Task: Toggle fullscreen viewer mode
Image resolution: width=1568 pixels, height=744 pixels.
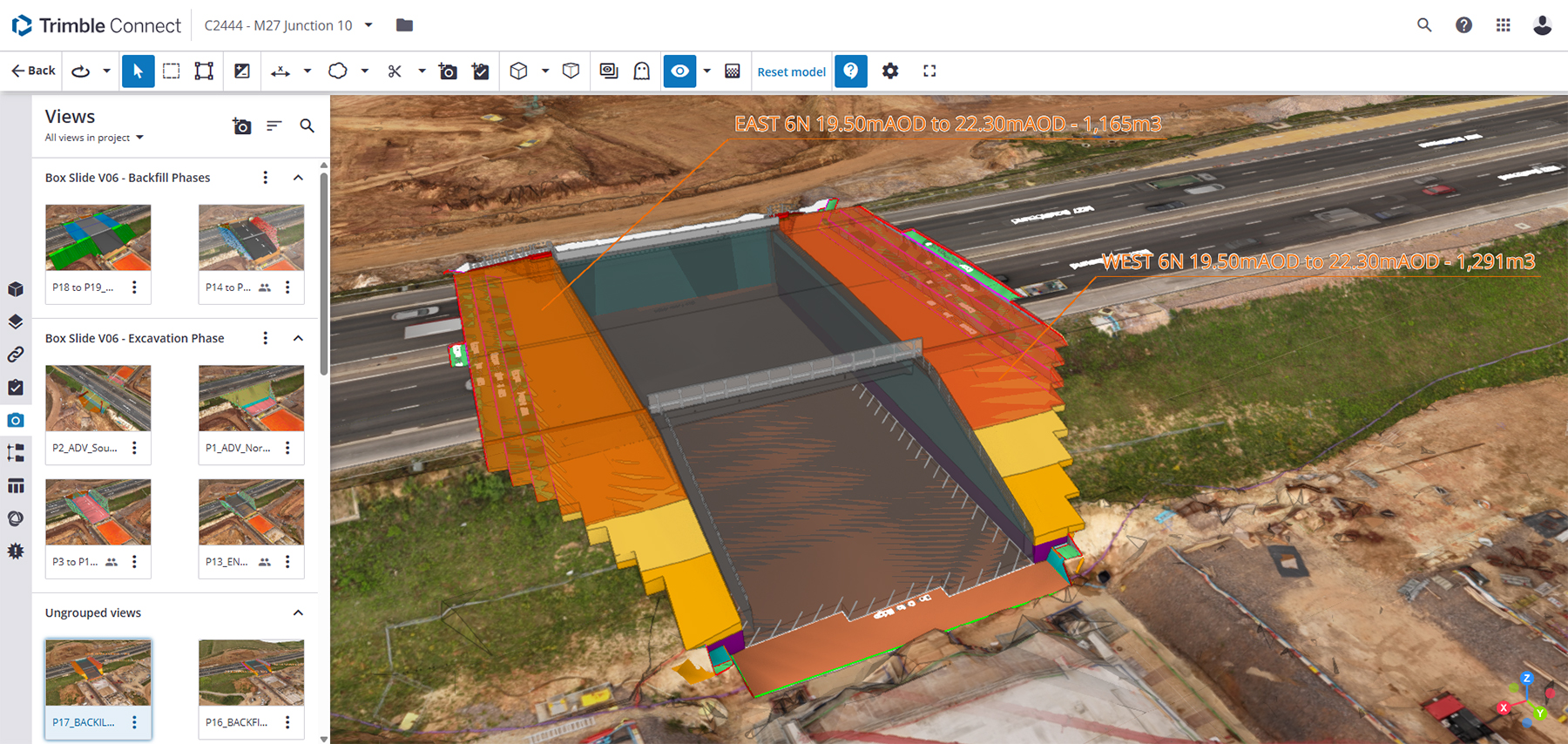Action: (929, 71)
